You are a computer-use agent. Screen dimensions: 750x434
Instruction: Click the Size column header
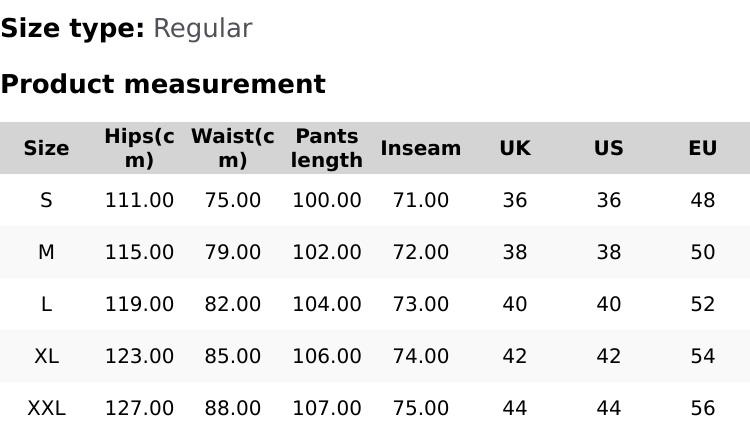(46, 148)
